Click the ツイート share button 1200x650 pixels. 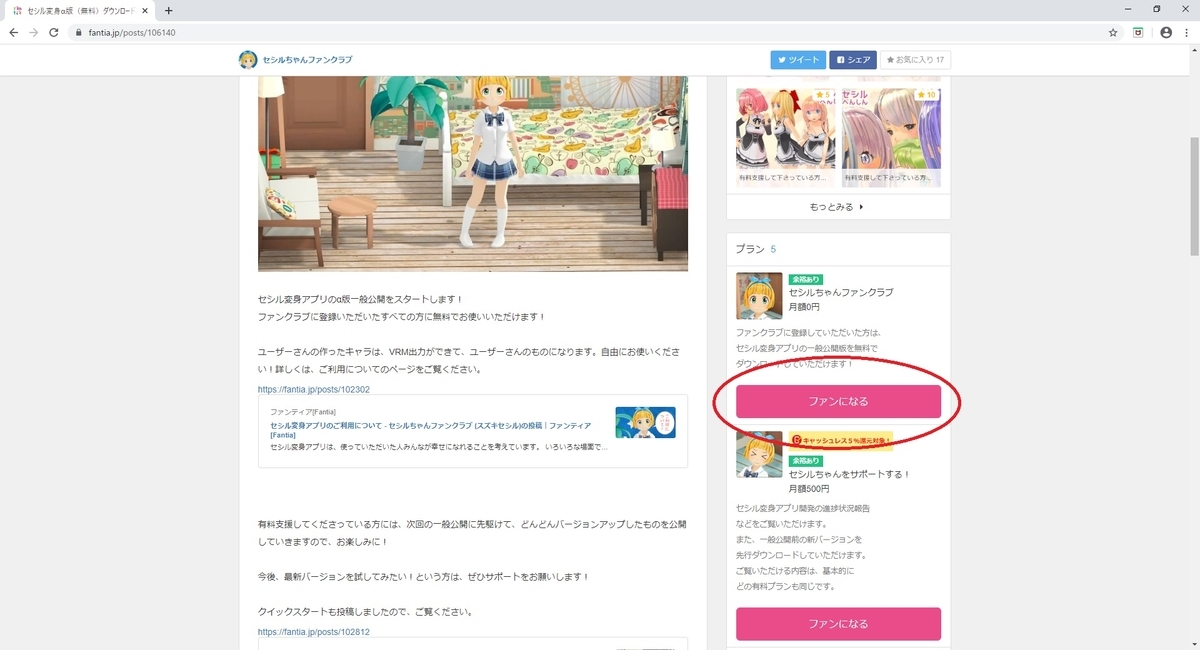[x=798, y=60]
